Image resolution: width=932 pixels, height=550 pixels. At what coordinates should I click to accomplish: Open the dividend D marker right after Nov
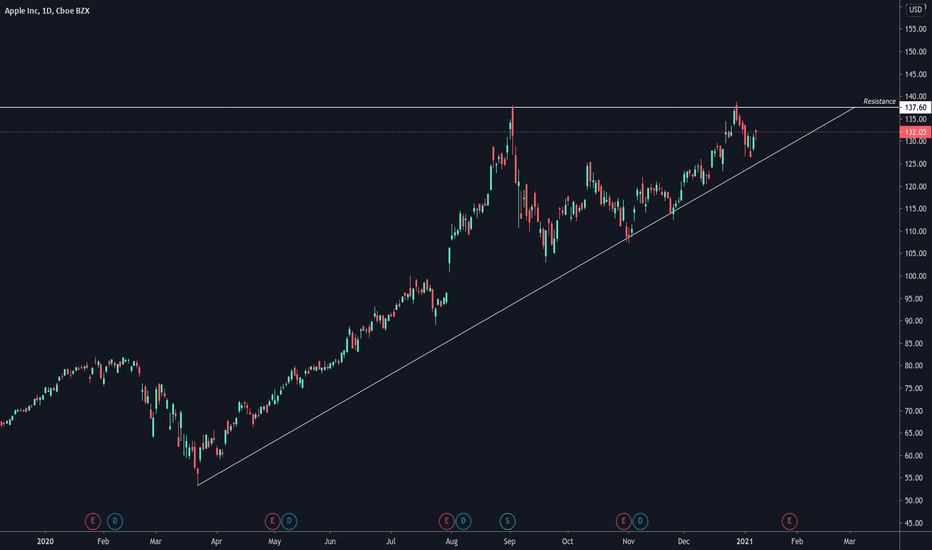pos(640,521)
